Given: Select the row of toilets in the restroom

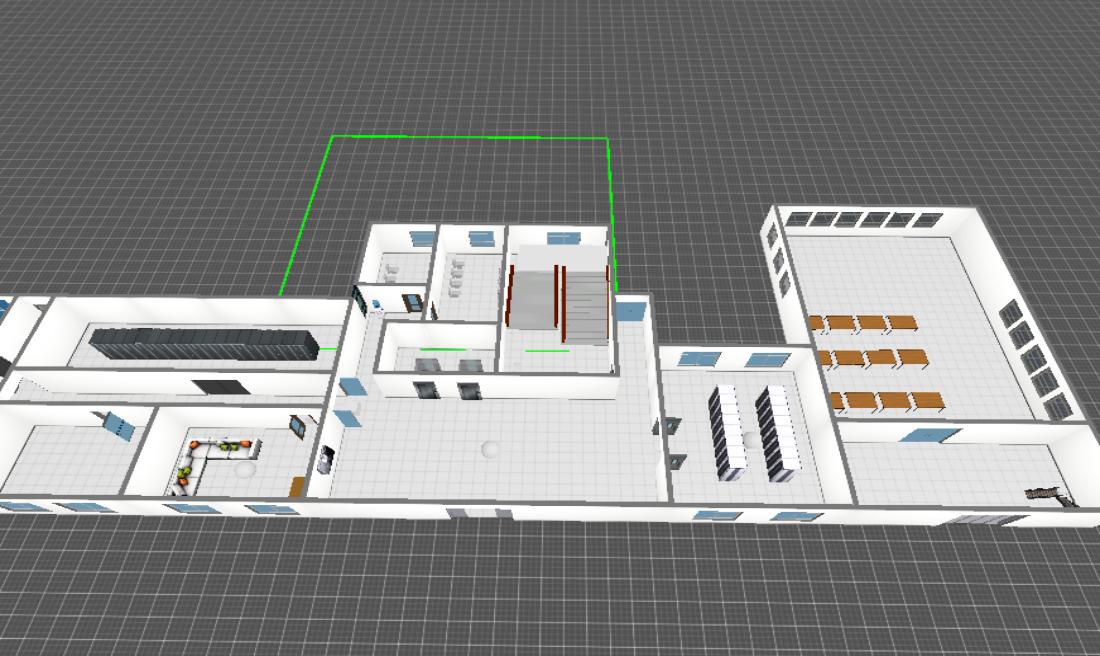Looking at the screenshot, I should 458,277.
